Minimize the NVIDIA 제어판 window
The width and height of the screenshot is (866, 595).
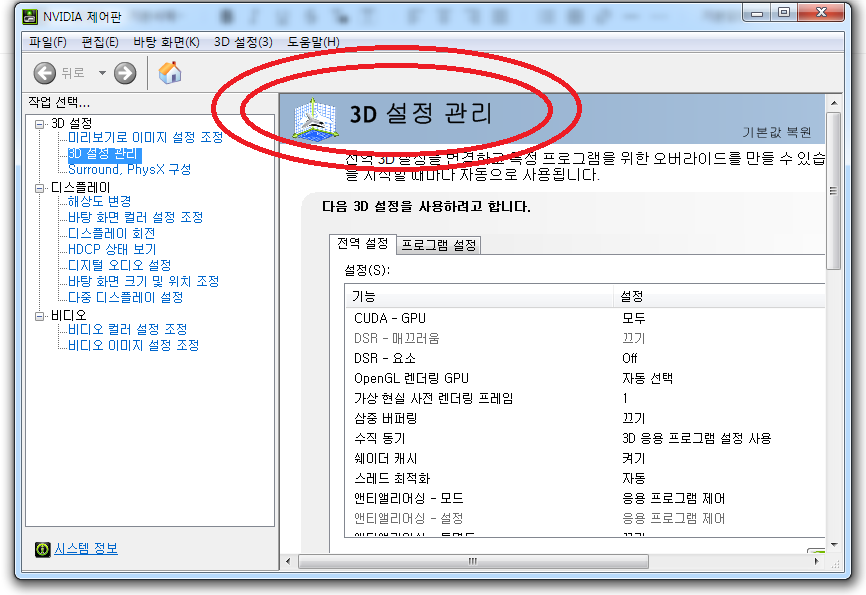pos(757,13)
